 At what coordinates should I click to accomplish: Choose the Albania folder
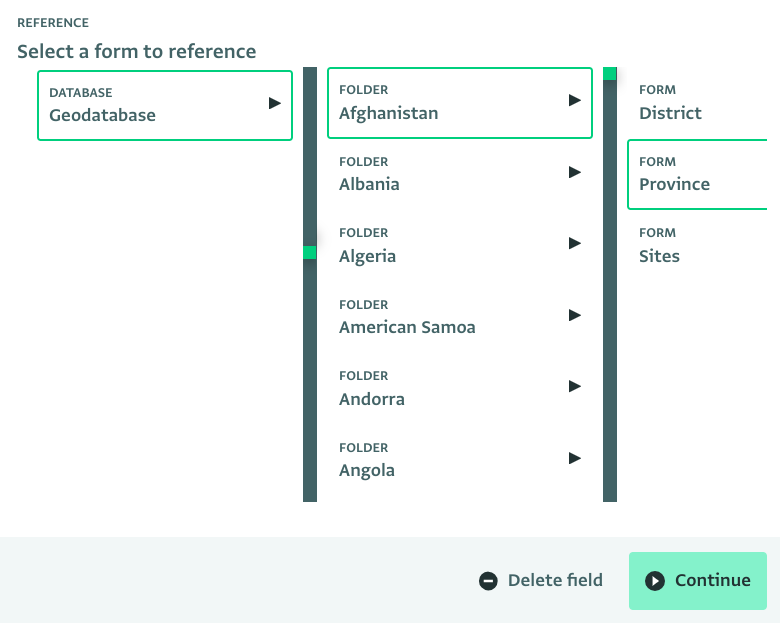pos(460,174)
